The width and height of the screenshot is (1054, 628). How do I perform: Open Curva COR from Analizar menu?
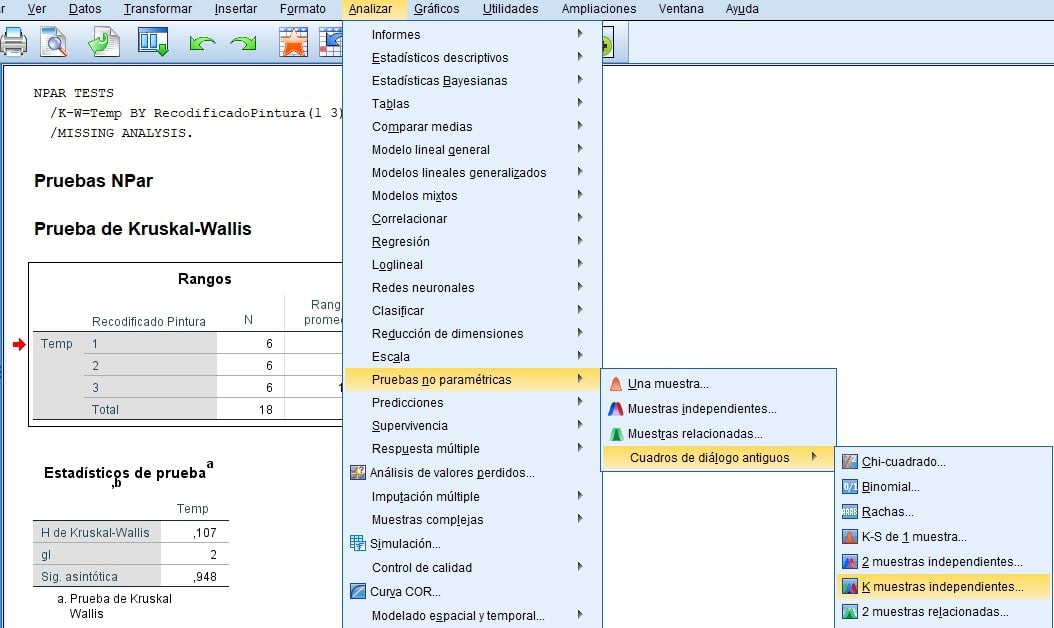472,592
